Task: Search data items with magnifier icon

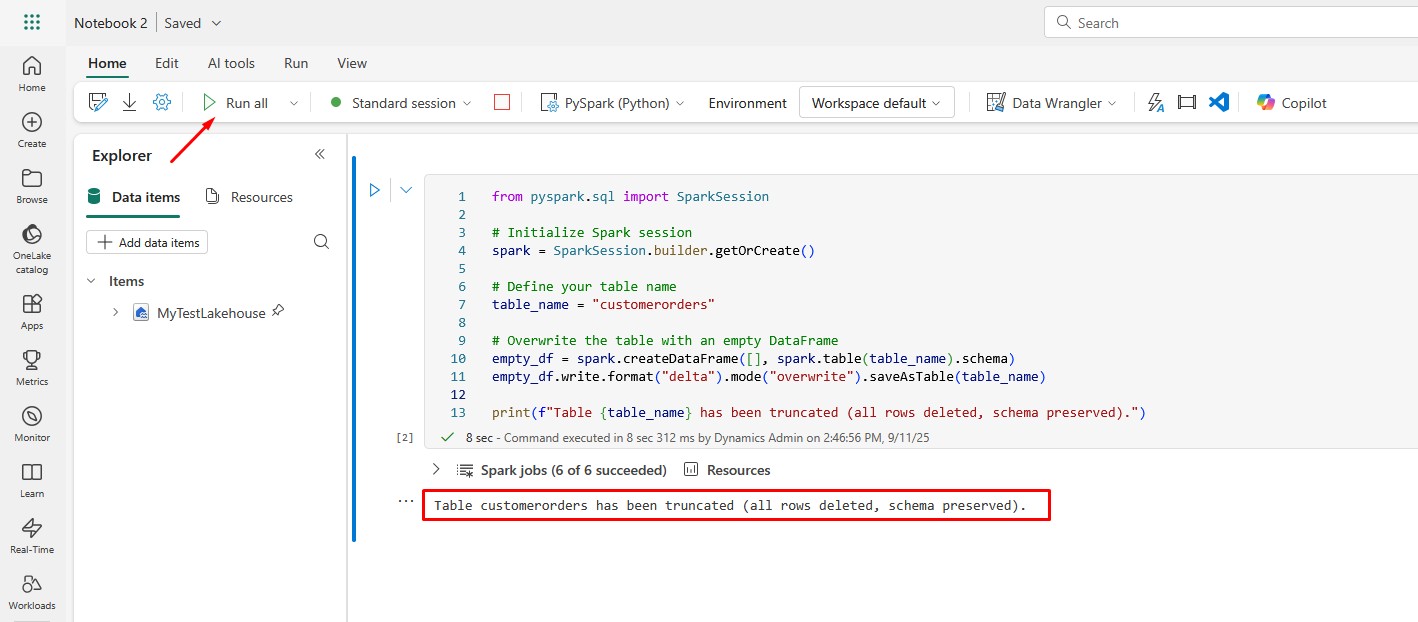Action: (x=321, y=242)
